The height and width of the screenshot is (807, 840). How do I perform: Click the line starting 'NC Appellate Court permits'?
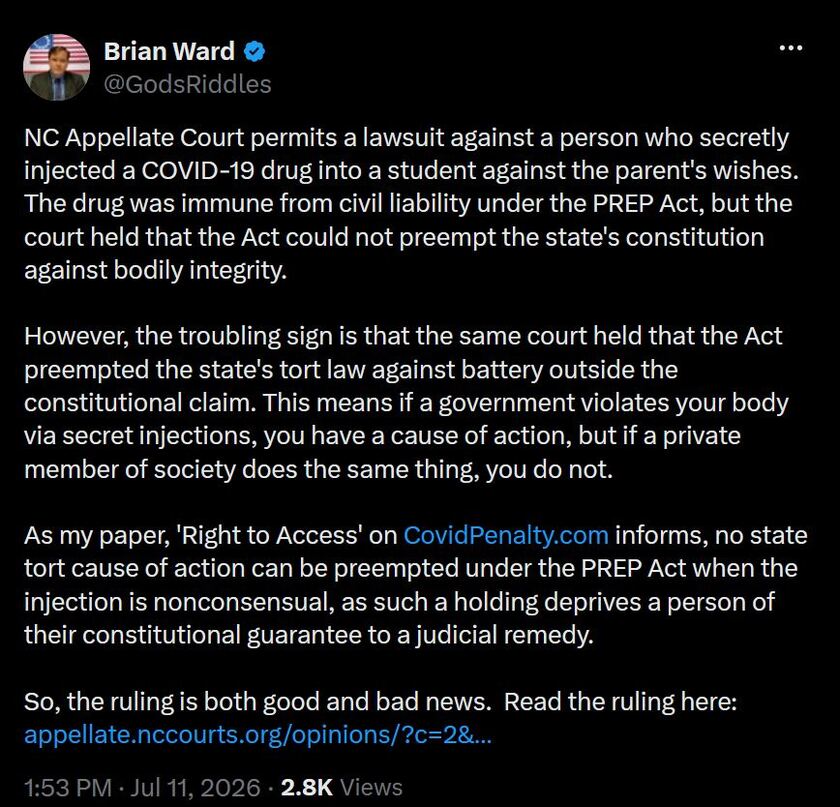point(407,138)
